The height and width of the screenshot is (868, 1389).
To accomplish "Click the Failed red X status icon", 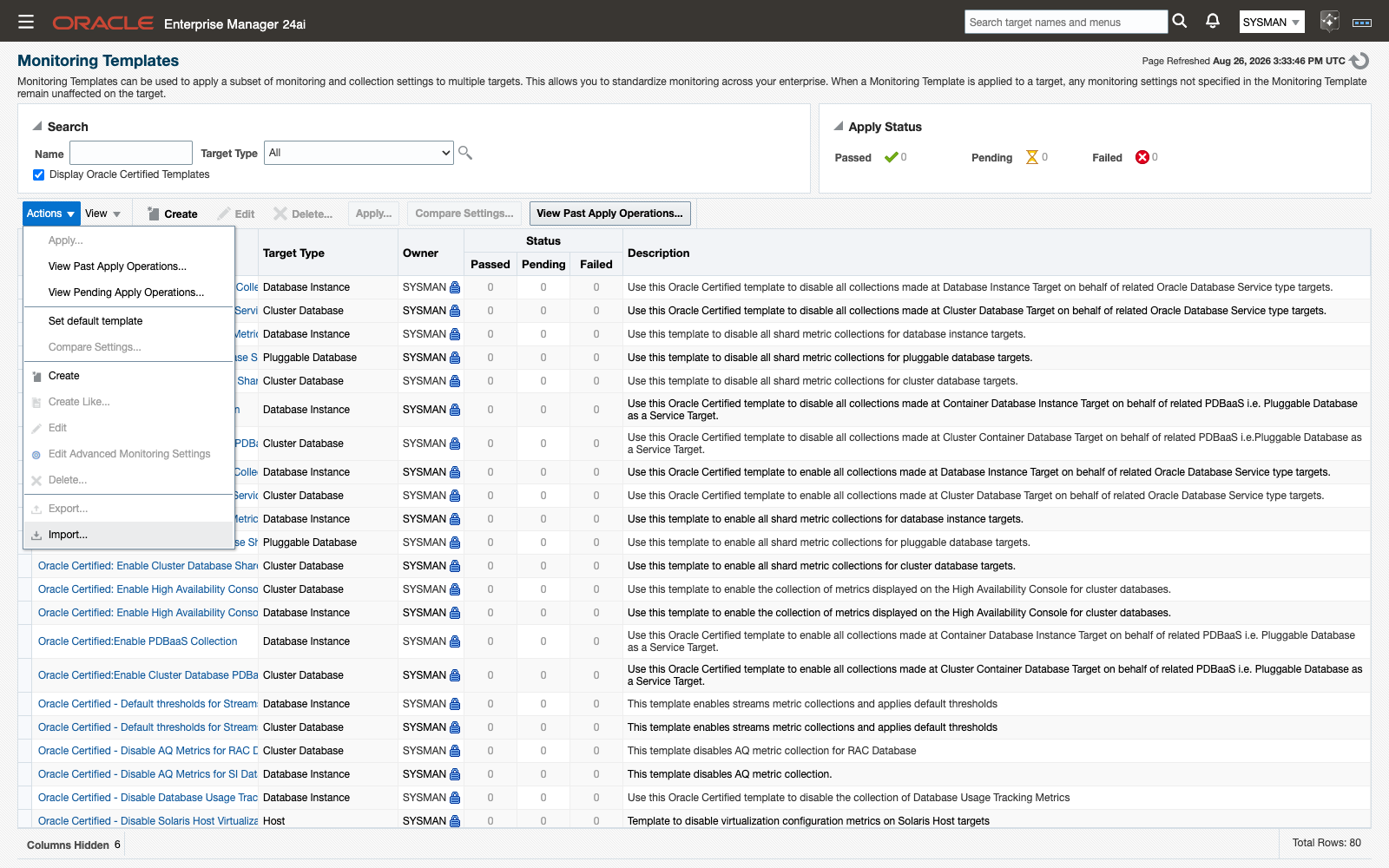I will tap(1142, 157).
